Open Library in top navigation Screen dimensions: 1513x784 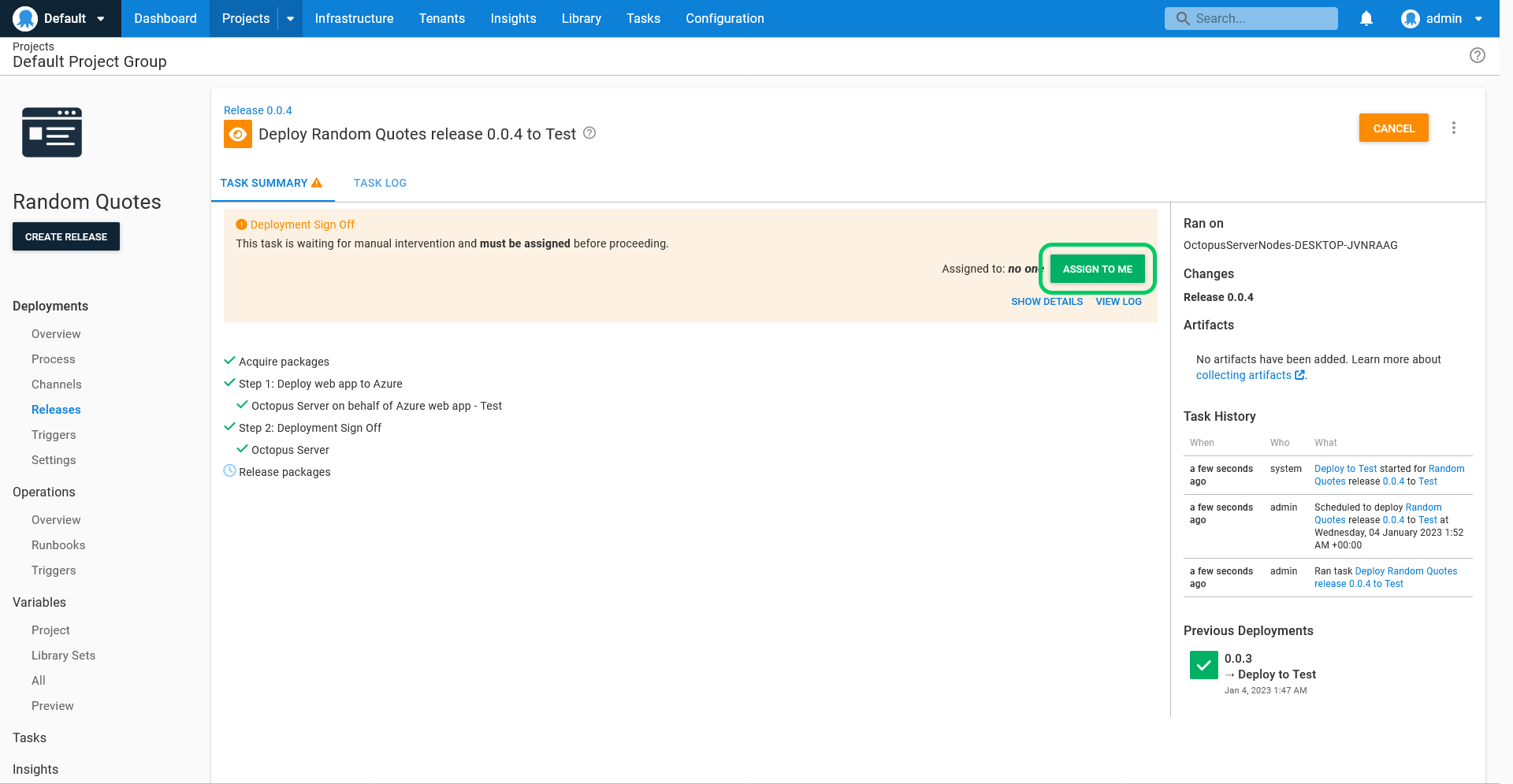pos(582,18)
